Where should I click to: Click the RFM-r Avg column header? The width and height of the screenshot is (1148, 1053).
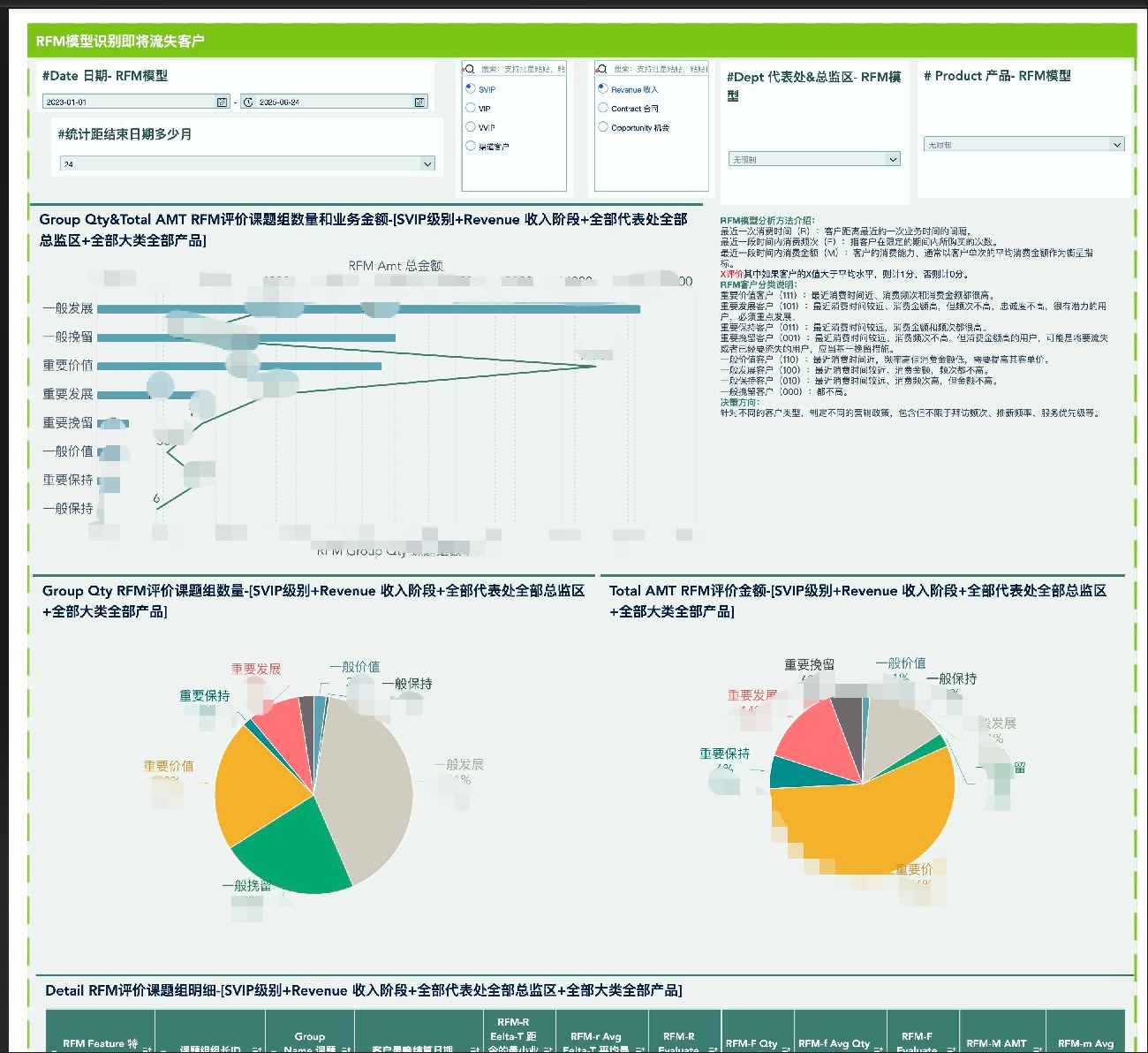tap(595, 1037)
